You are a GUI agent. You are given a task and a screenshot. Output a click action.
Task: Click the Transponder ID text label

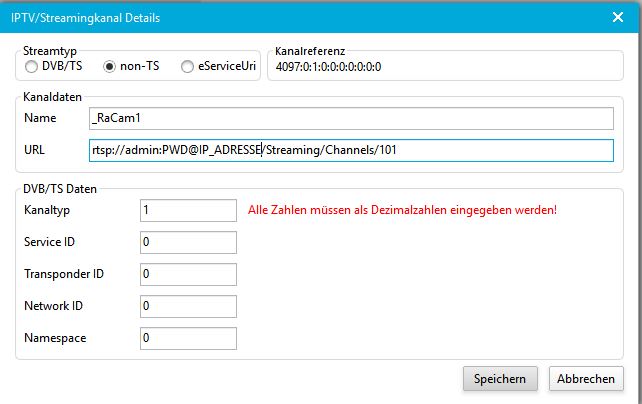(x=62, y=274)
